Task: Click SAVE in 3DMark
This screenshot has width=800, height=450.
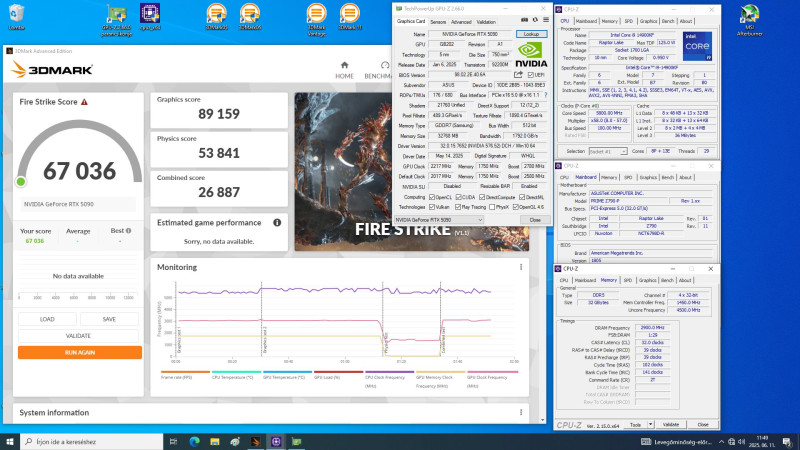Action: (109, 319)
